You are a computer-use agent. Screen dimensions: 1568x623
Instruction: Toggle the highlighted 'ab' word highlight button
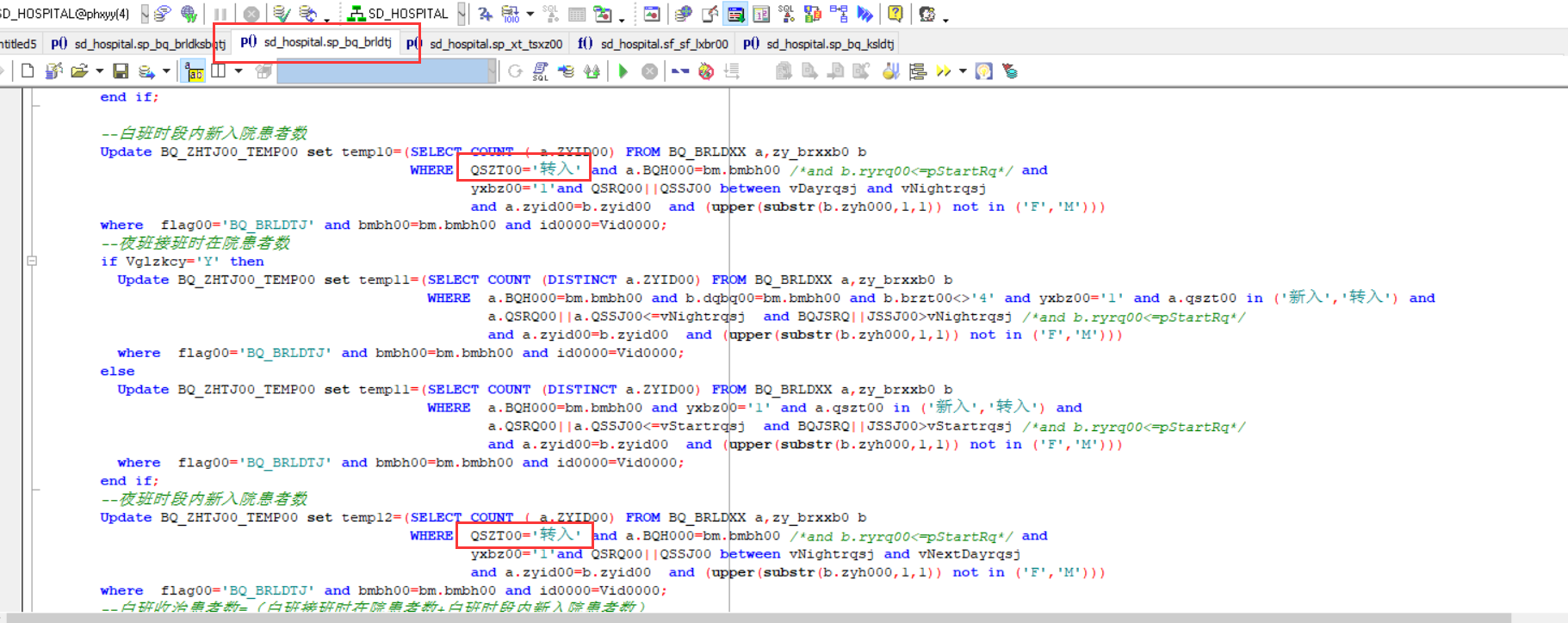pos(195,71)
